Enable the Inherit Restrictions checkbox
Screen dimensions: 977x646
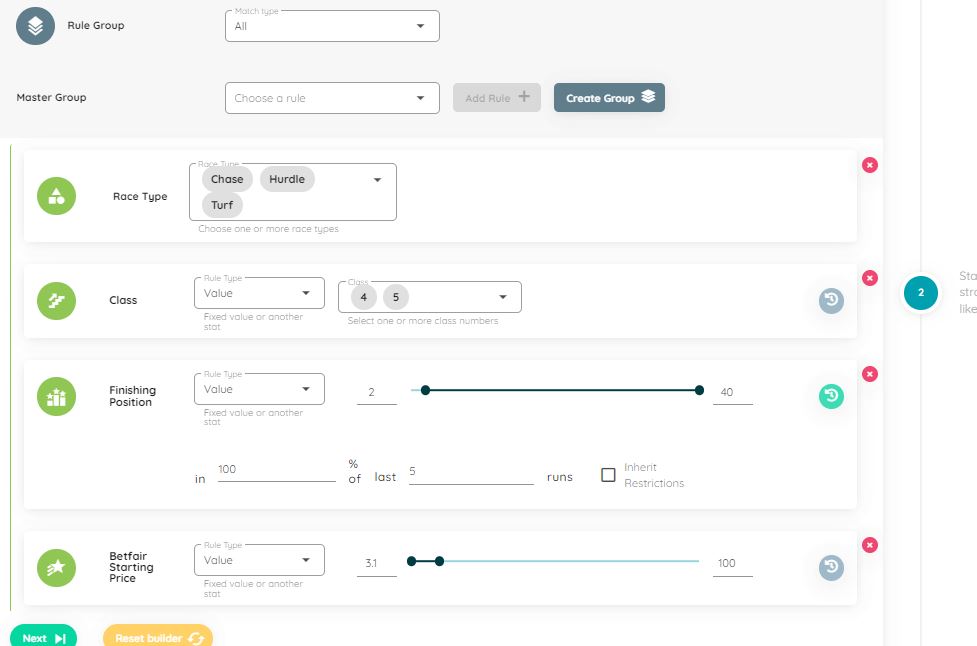(608, 475)
